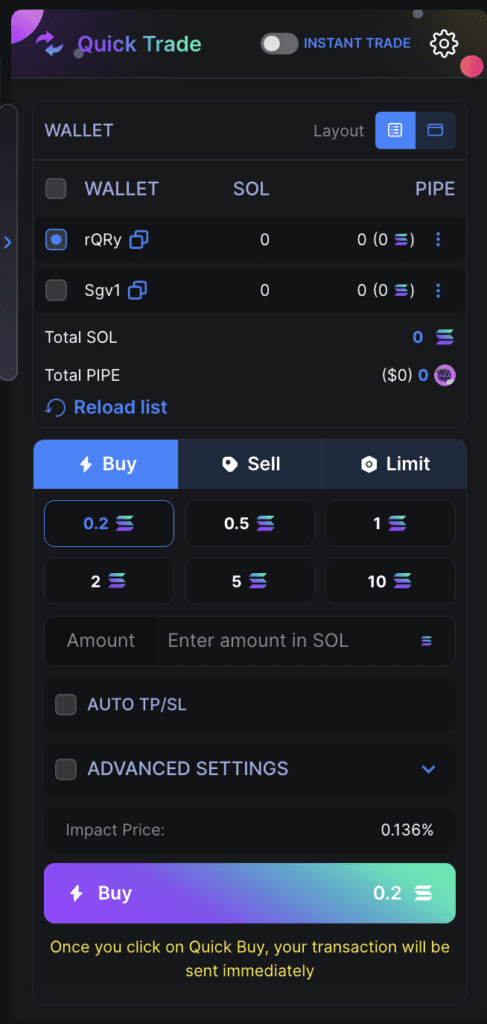Screen dimensions: 487x1024
Task: Switch to card layout icon
Action: 435,131
